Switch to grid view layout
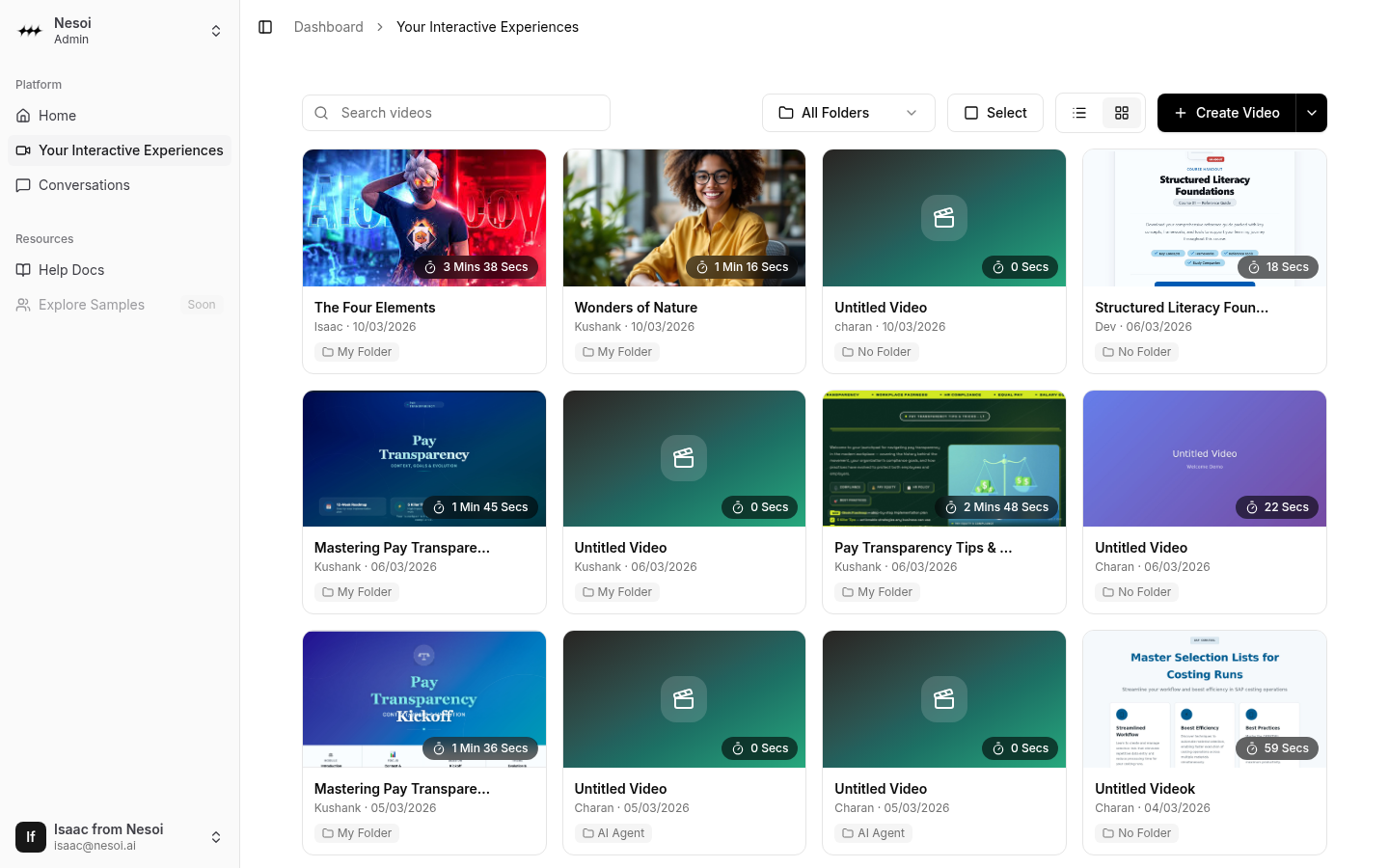Viewport: 1389px width, 868px height. coord(1121,113)
